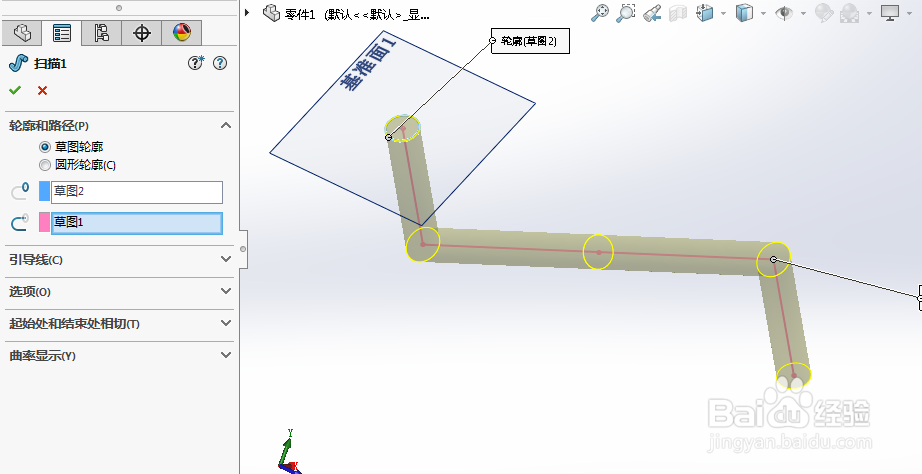Open the Display Style dropdown arrow

pos(763,14)
